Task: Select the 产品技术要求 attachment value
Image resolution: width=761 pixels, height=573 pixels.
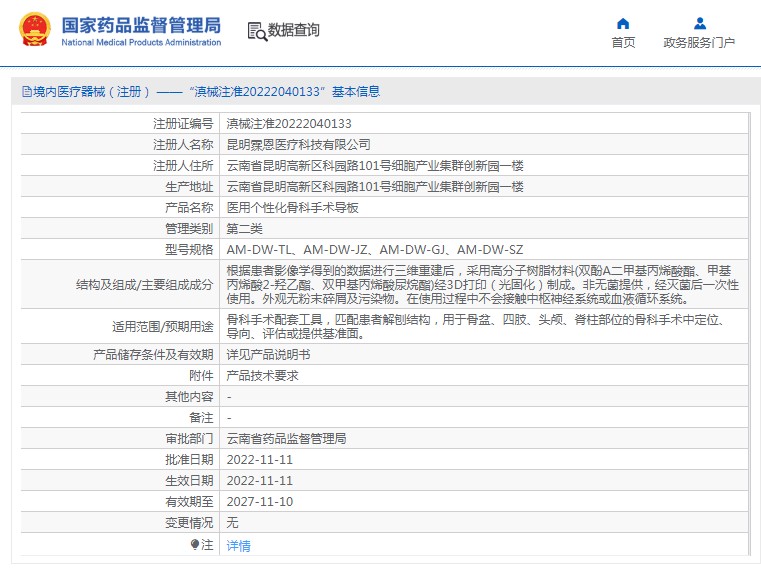Action: [262, 376]
